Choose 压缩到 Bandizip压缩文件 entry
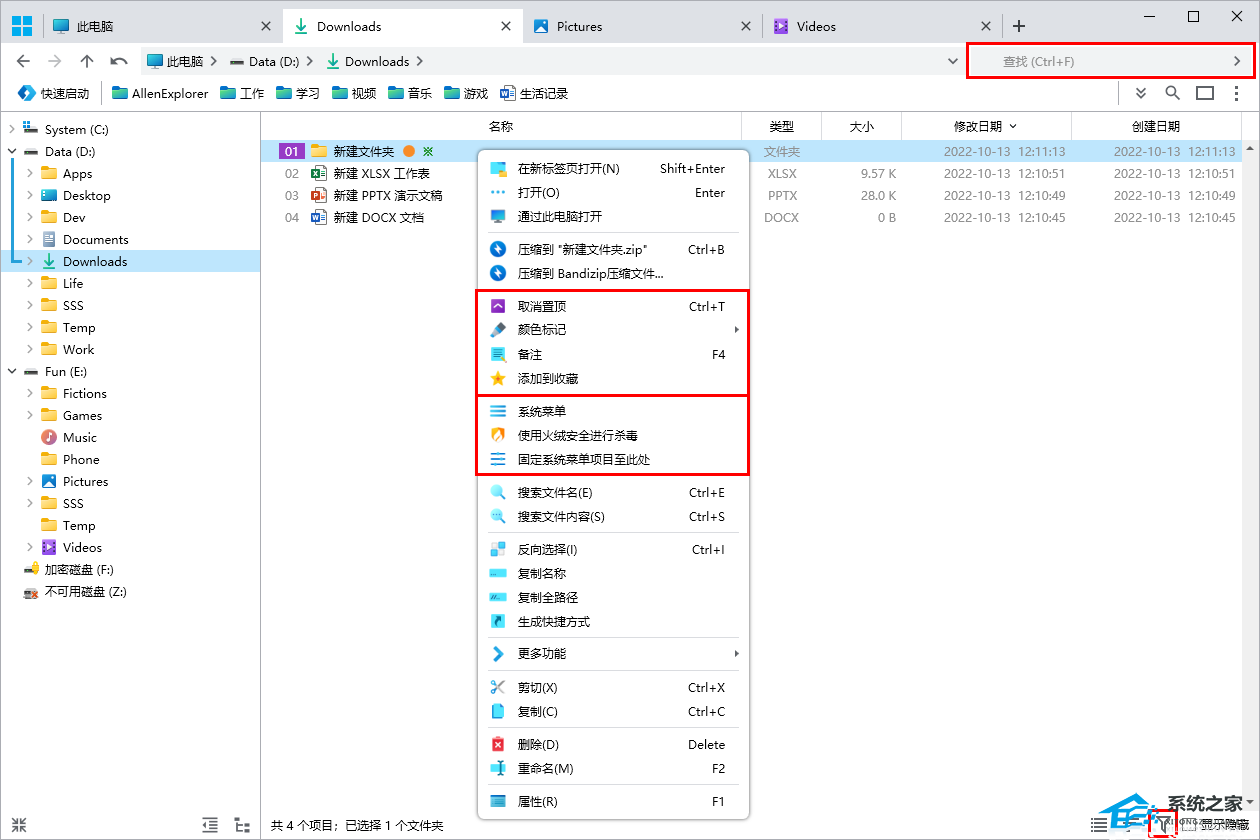 tap(613, 273)
